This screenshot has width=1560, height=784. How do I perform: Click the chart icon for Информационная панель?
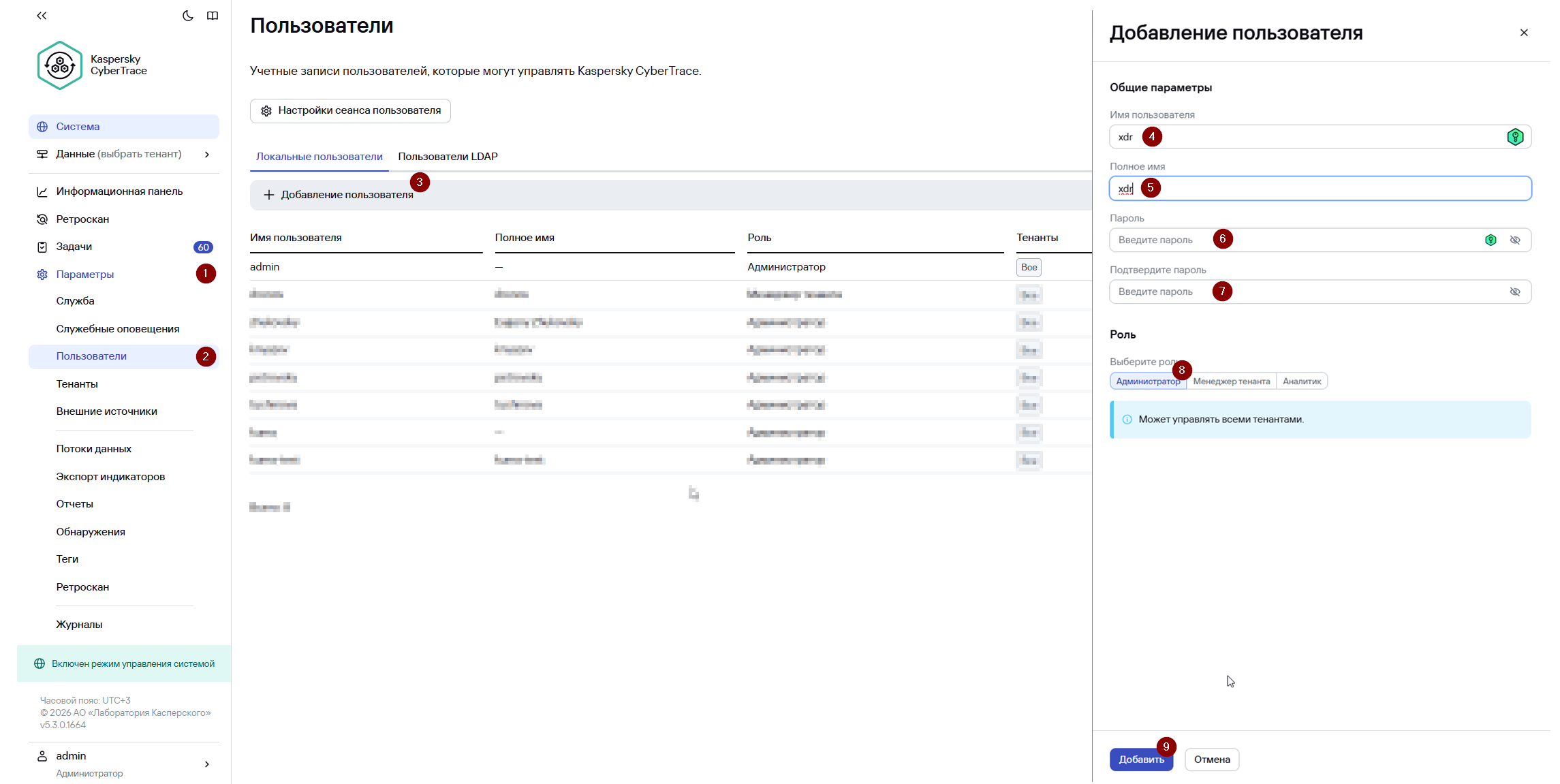point(42,191)
